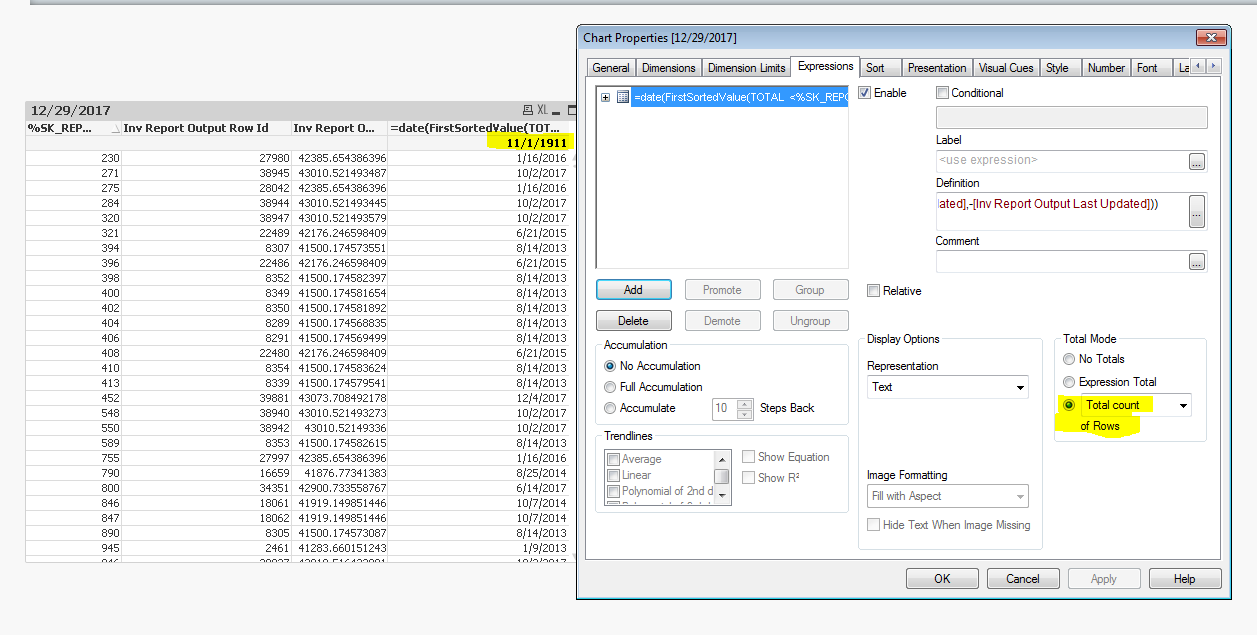Toggle the Enable checkbox
The width and height of the screenshot is (1257, 635).
pyautogui.click(x=865, y=93)
